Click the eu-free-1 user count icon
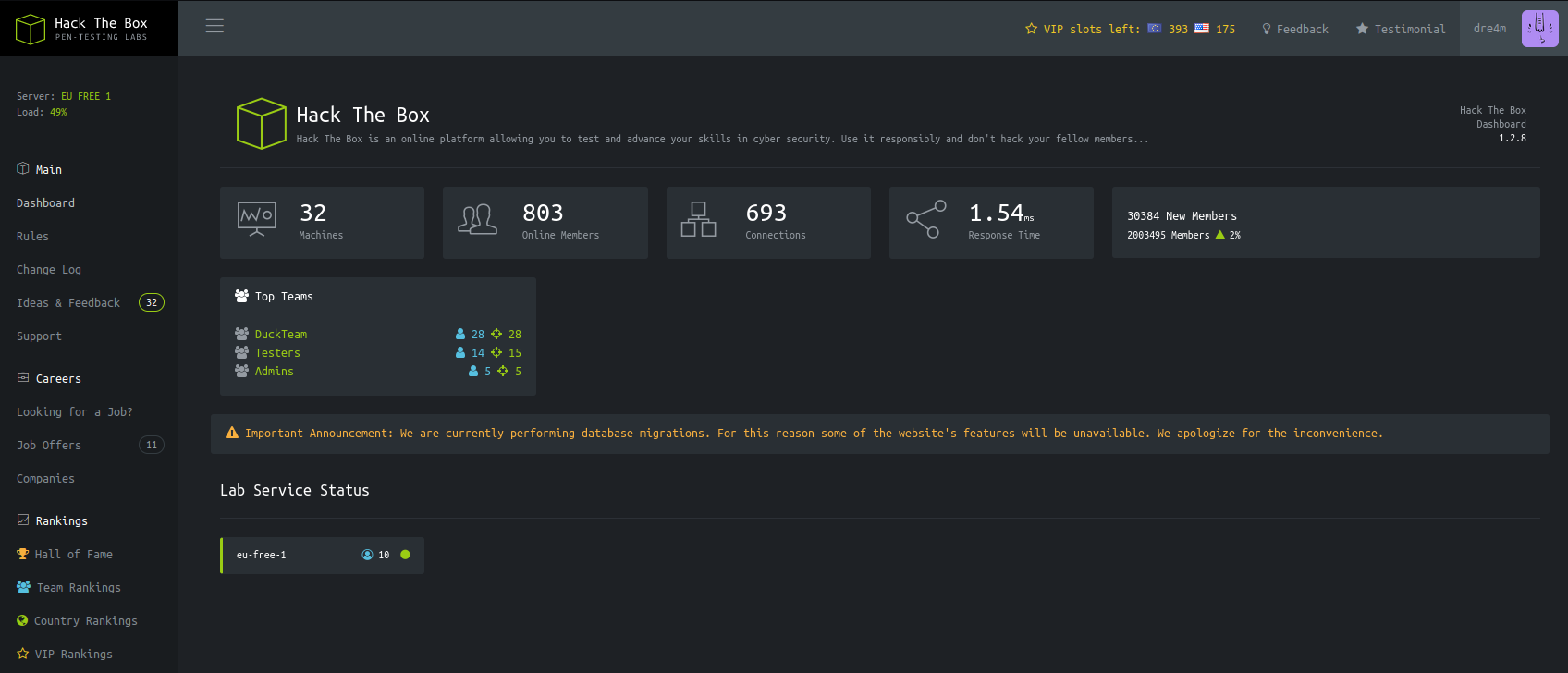Viewport: 1568px width, 673px height. tap(367, 555)
